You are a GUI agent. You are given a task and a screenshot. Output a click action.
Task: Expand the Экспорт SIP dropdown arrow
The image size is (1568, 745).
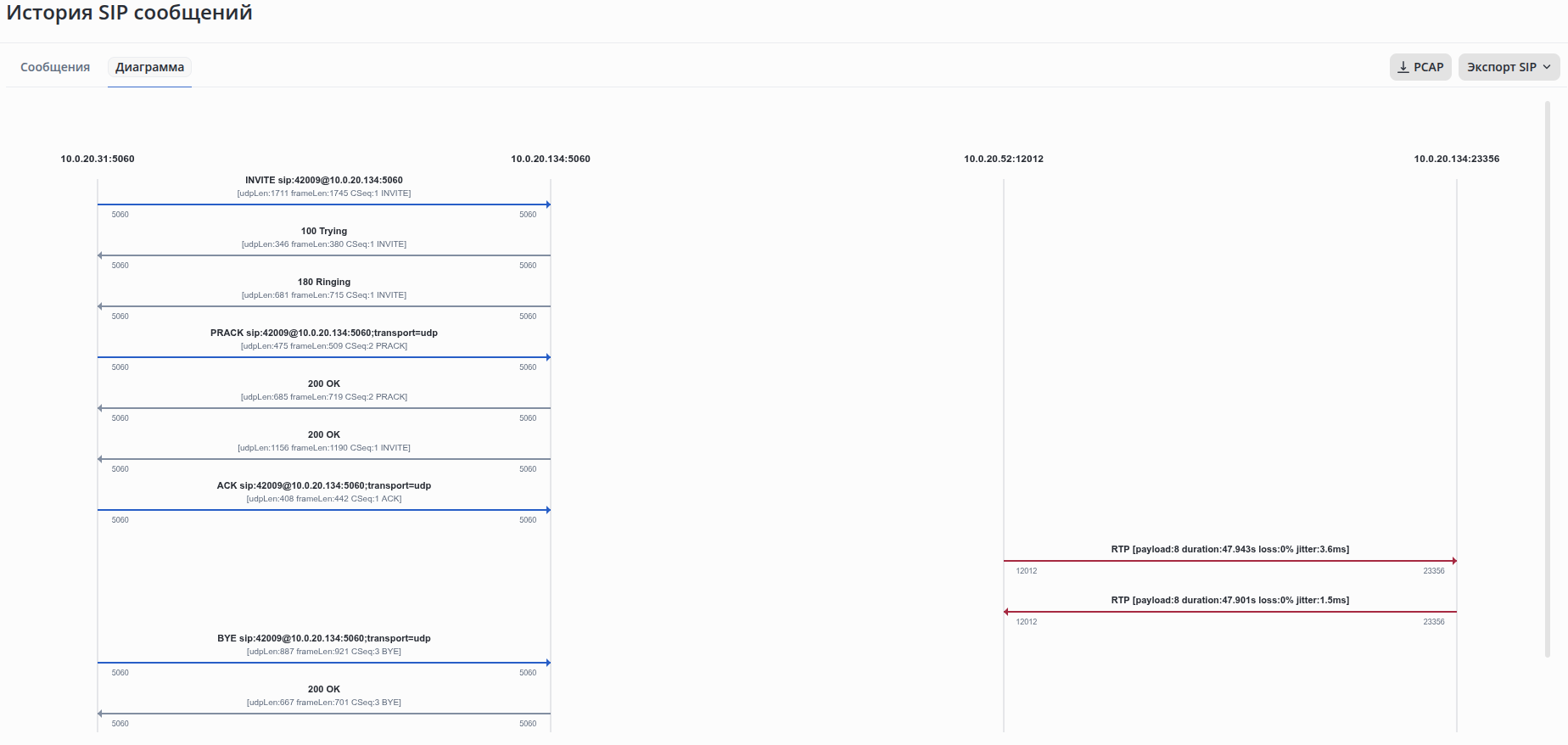(x=1547, y=67)
